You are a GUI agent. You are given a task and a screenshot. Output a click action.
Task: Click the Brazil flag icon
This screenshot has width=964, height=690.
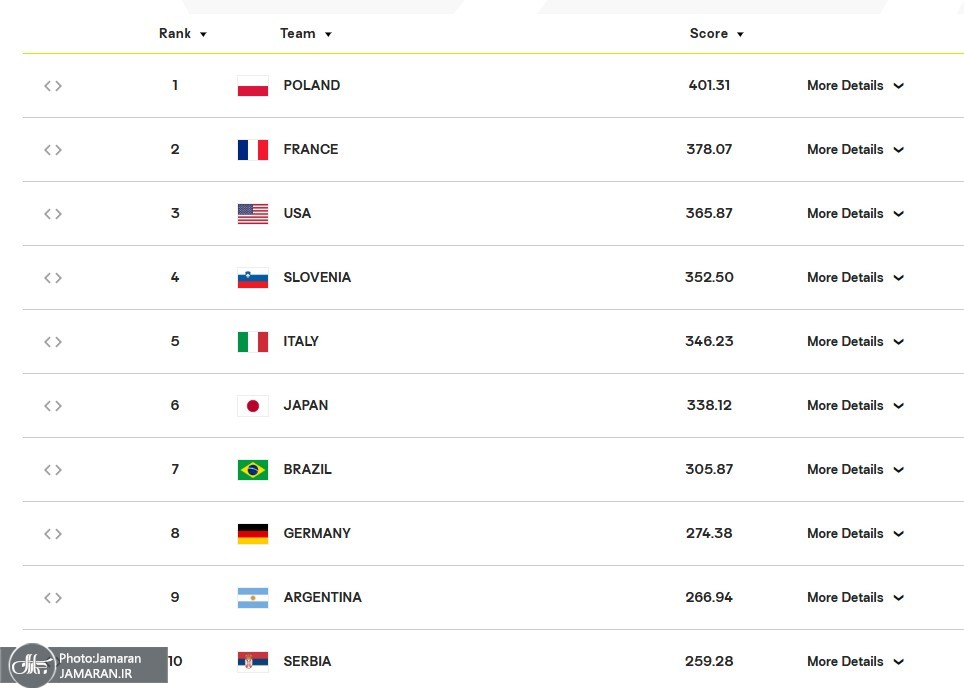click(x=252, y=470)
